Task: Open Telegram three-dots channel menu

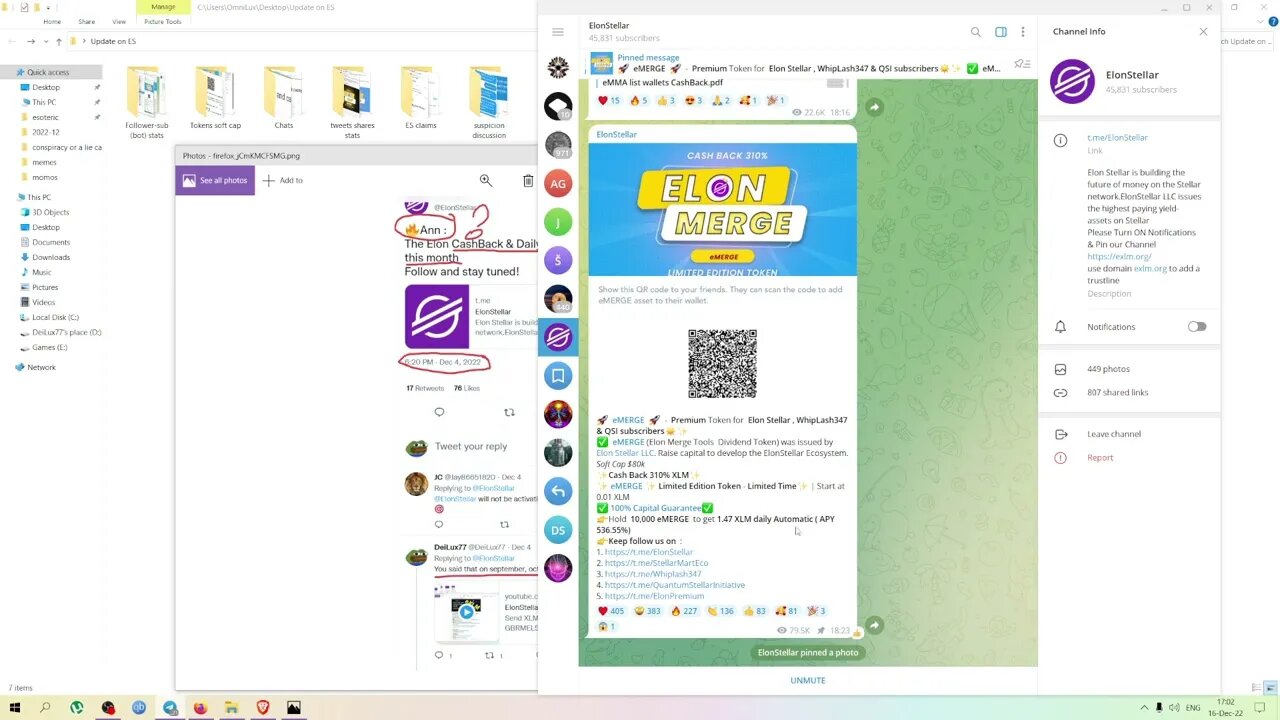Action: (1023, 32)
